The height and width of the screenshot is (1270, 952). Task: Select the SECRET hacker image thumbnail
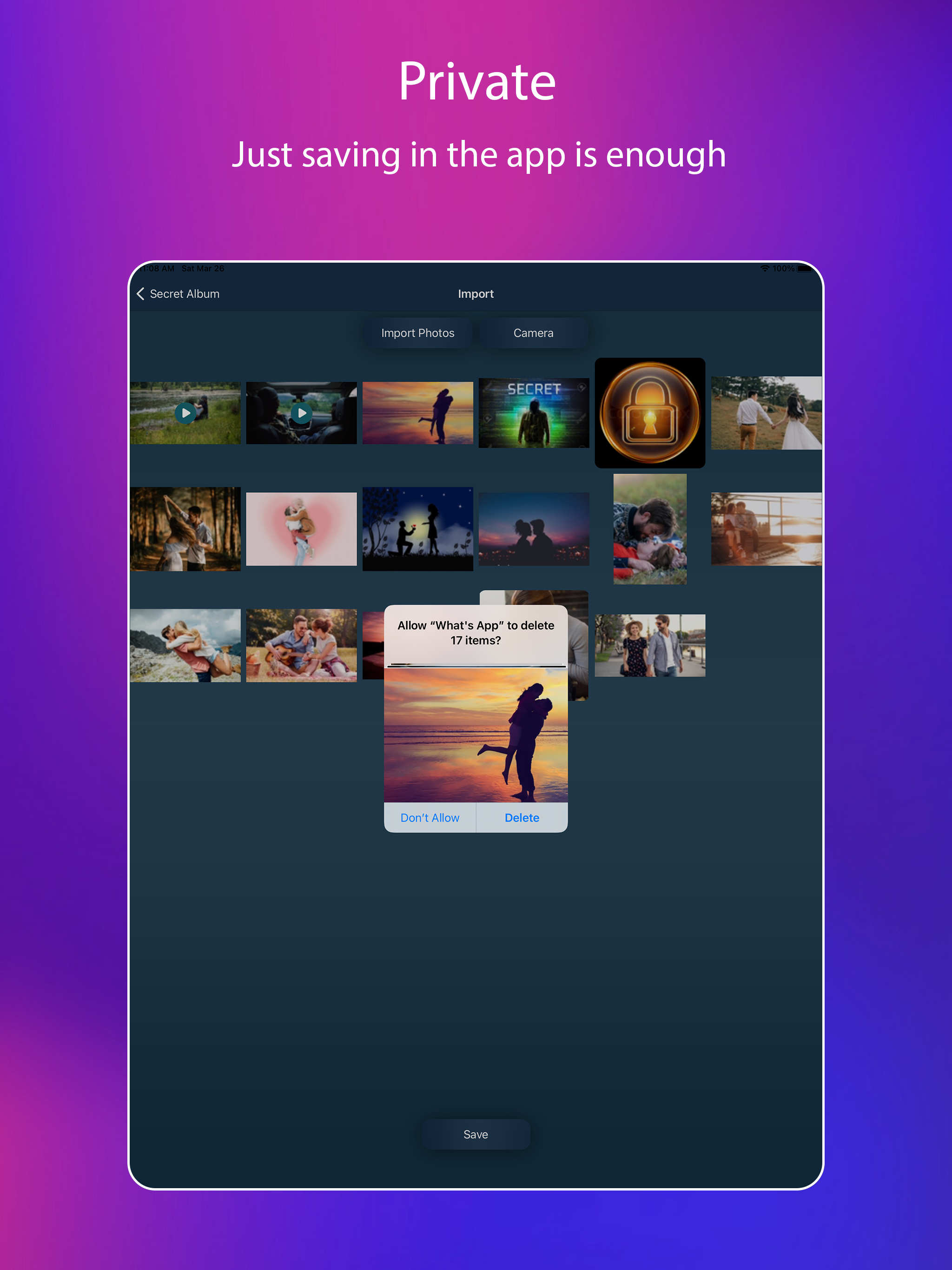pos(534,413)
